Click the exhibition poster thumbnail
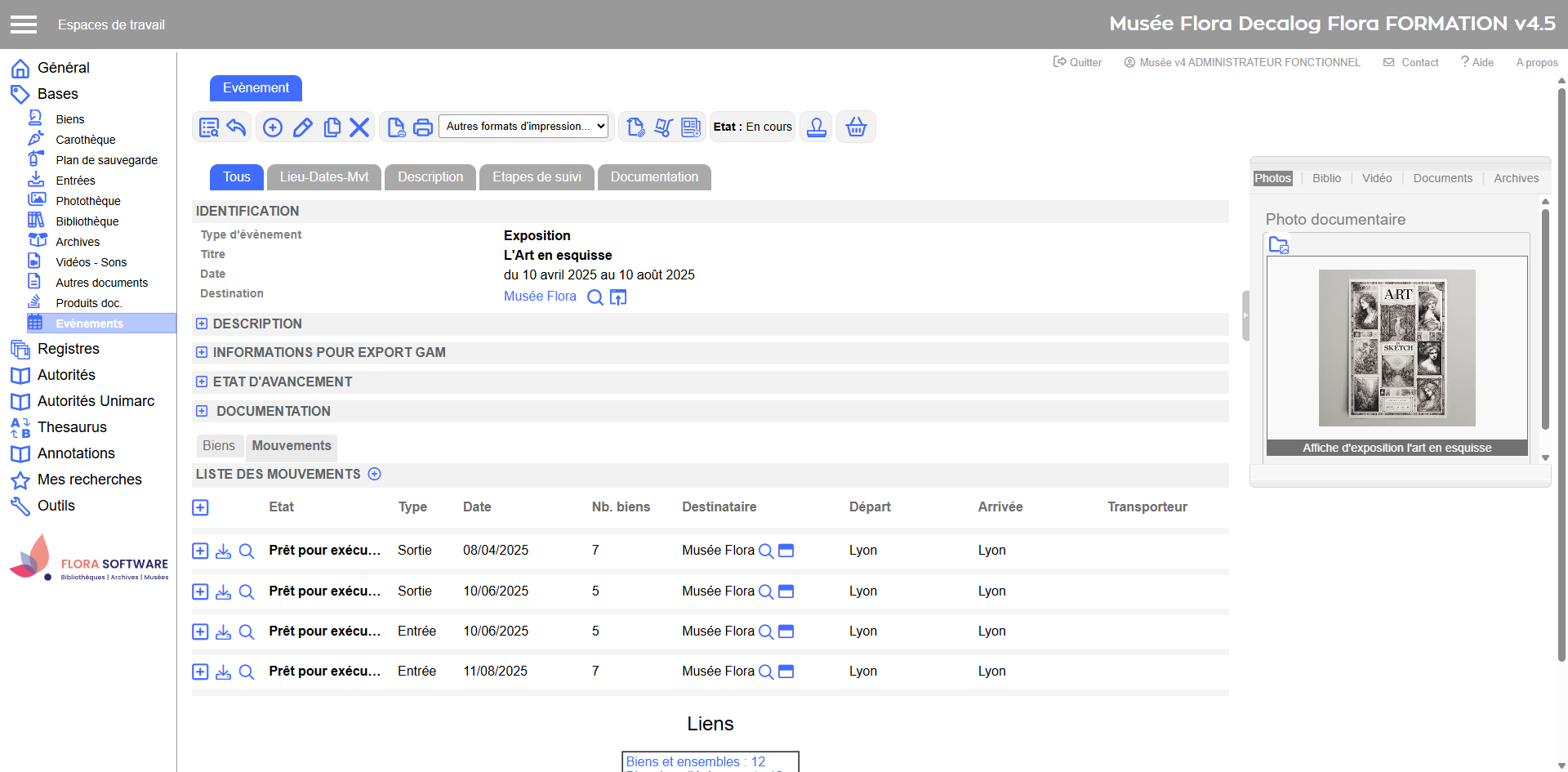The width and height of the screenshot is (1568, 772). [x=1396, y=348]
